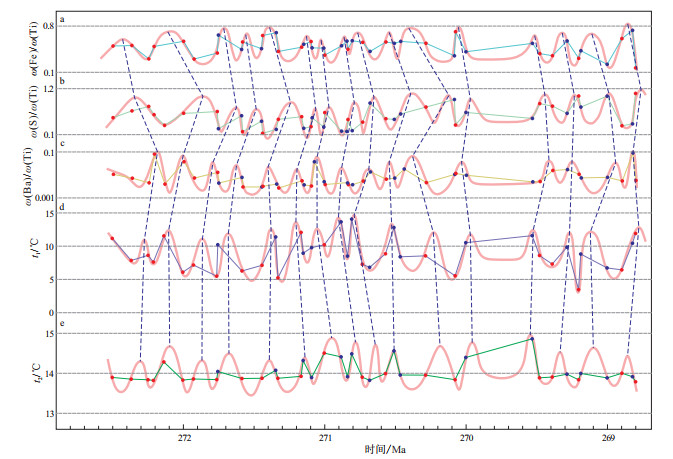Screen dimensions: 673x459
Task: Click the panel label "e"
Action: 62,323
